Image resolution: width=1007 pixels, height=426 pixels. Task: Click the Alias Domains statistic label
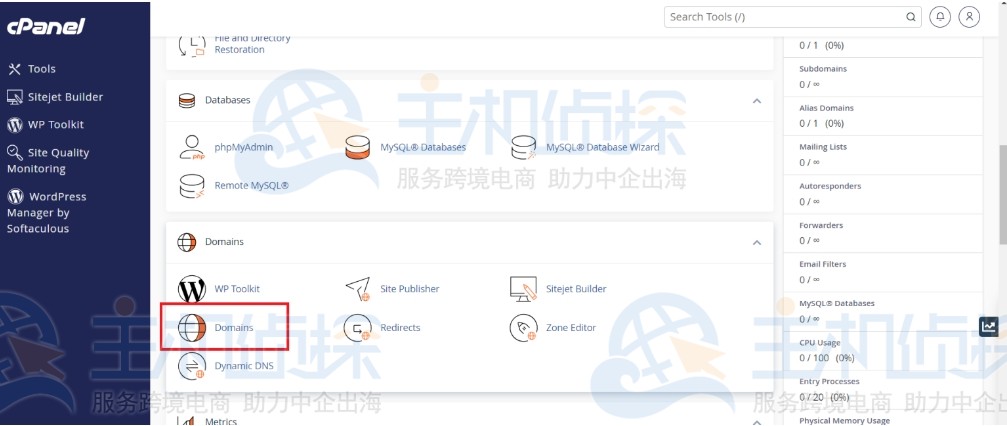(x=826, y=108)
